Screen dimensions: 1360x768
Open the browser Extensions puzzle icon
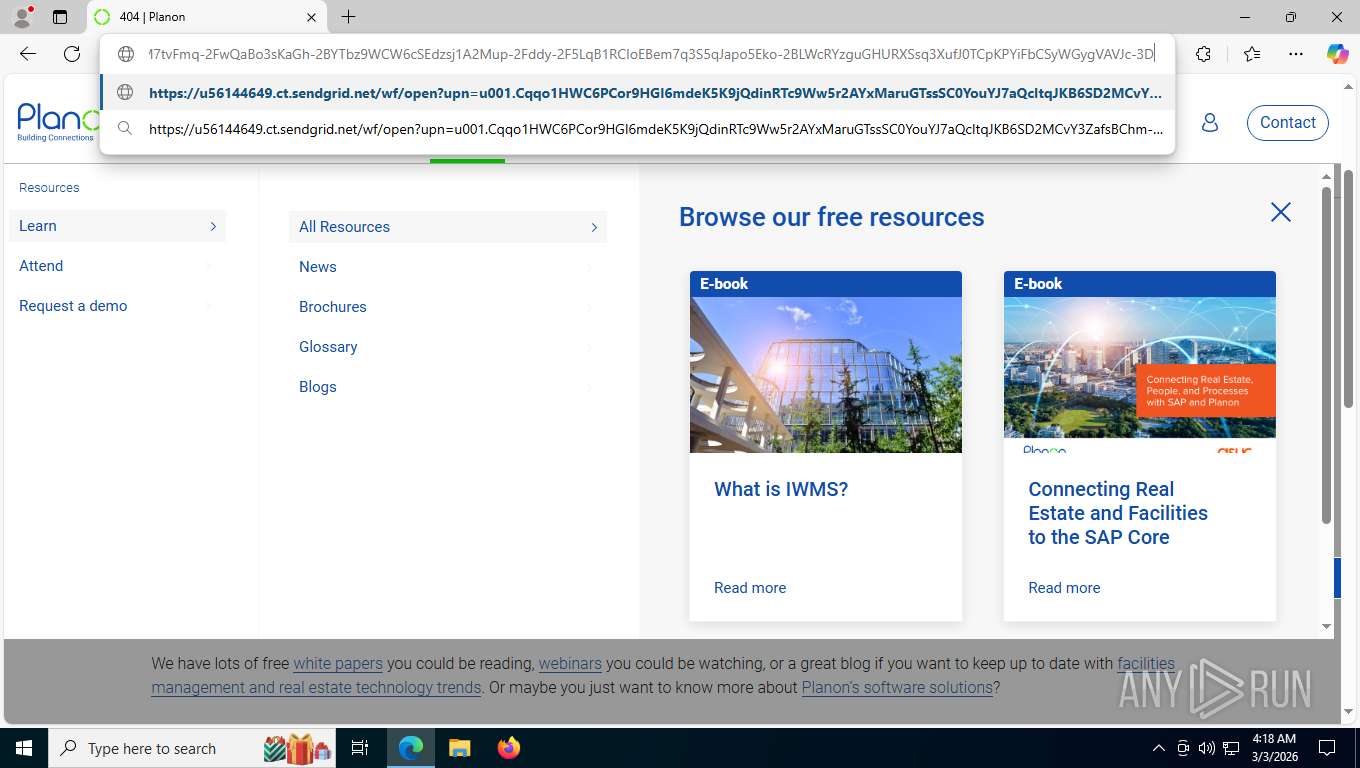click(x=1203, y=54)
